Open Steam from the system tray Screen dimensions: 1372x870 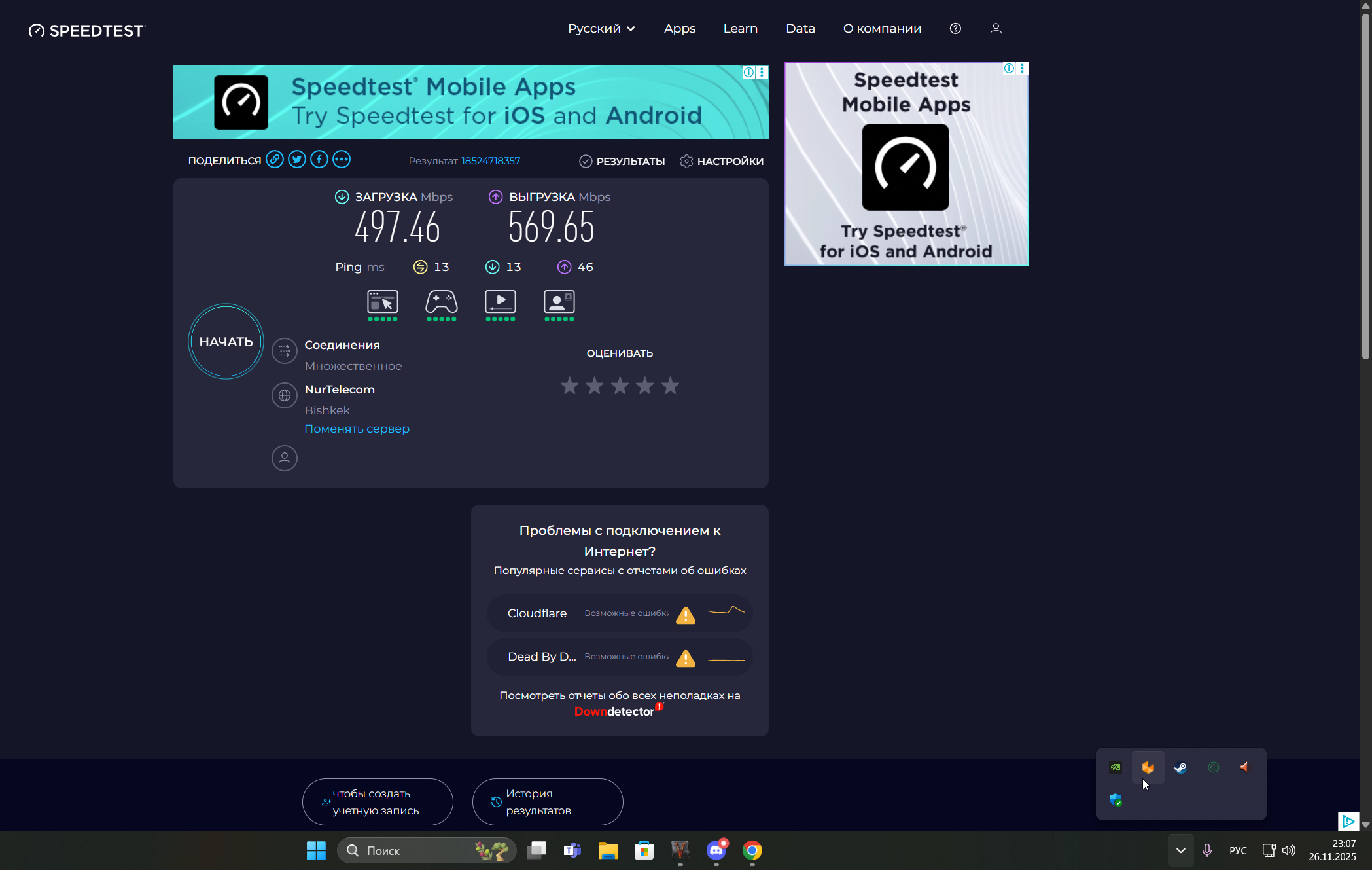point(1181,767)
